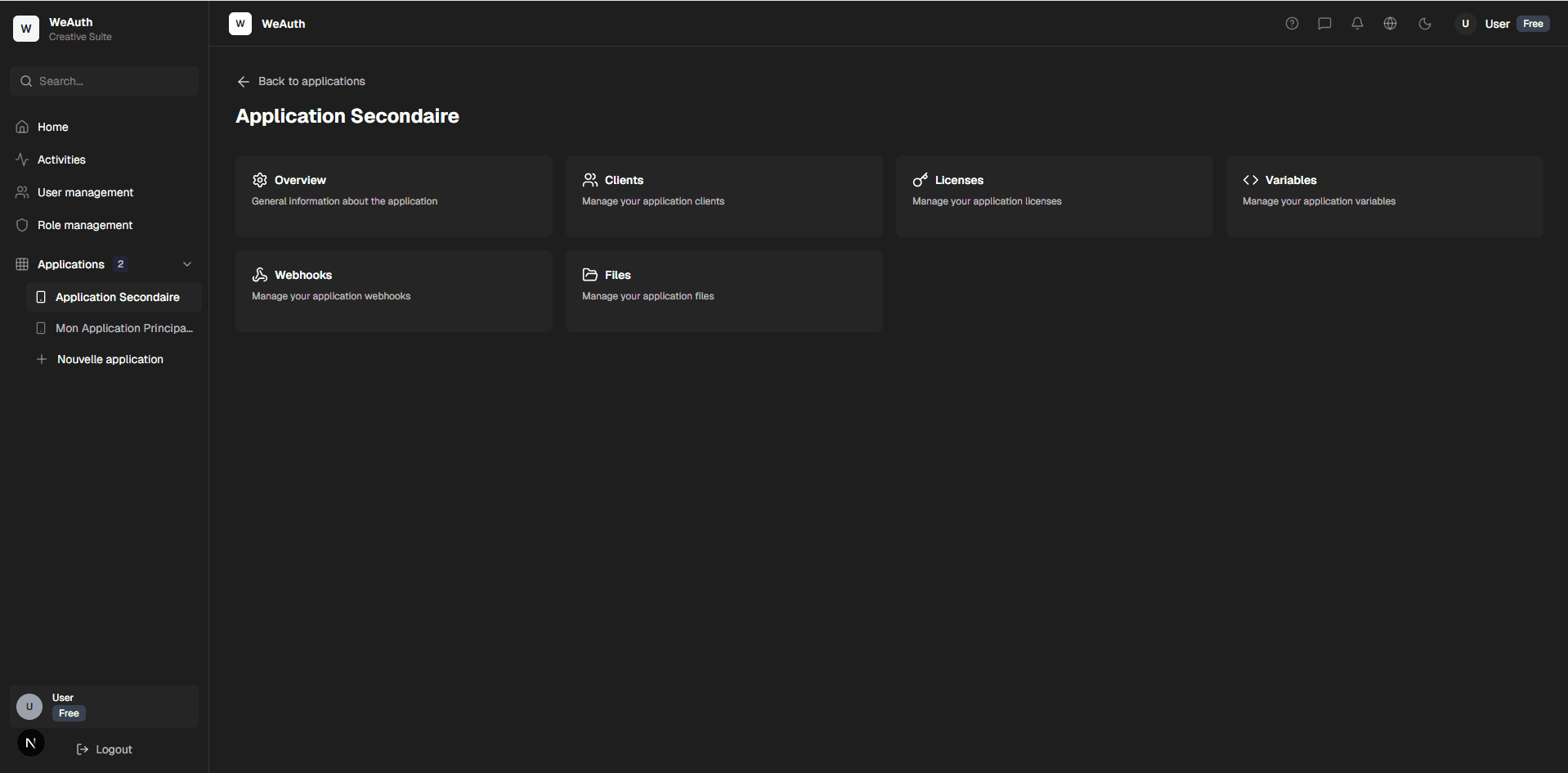Navigate to Activities in the sidebar
The height and width of the screenshot is (773, 1568).
click(61, 160)
